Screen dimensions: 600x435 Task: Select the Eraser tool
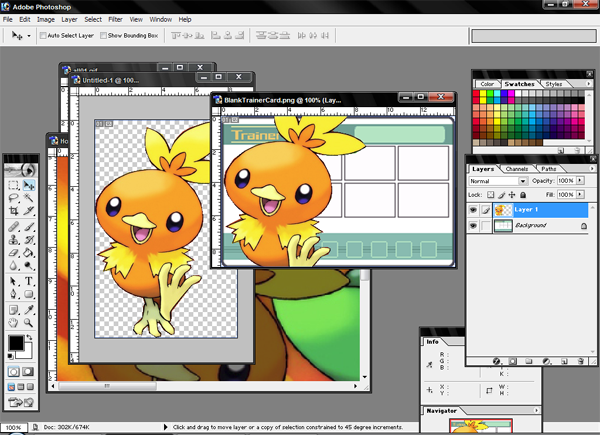pyautogui.click(x=14, y=253)
